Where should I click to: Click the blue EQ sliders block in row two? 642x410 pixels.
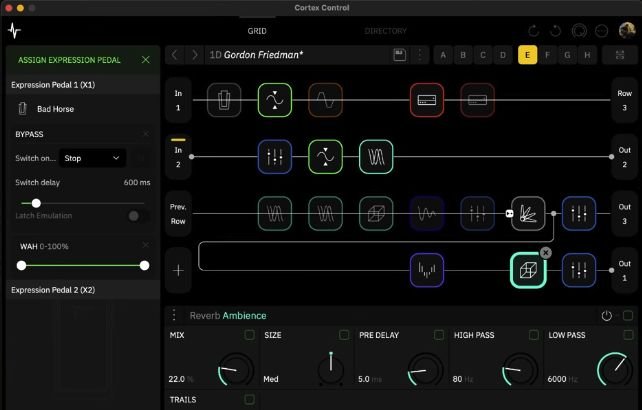[x=275, y=157]
